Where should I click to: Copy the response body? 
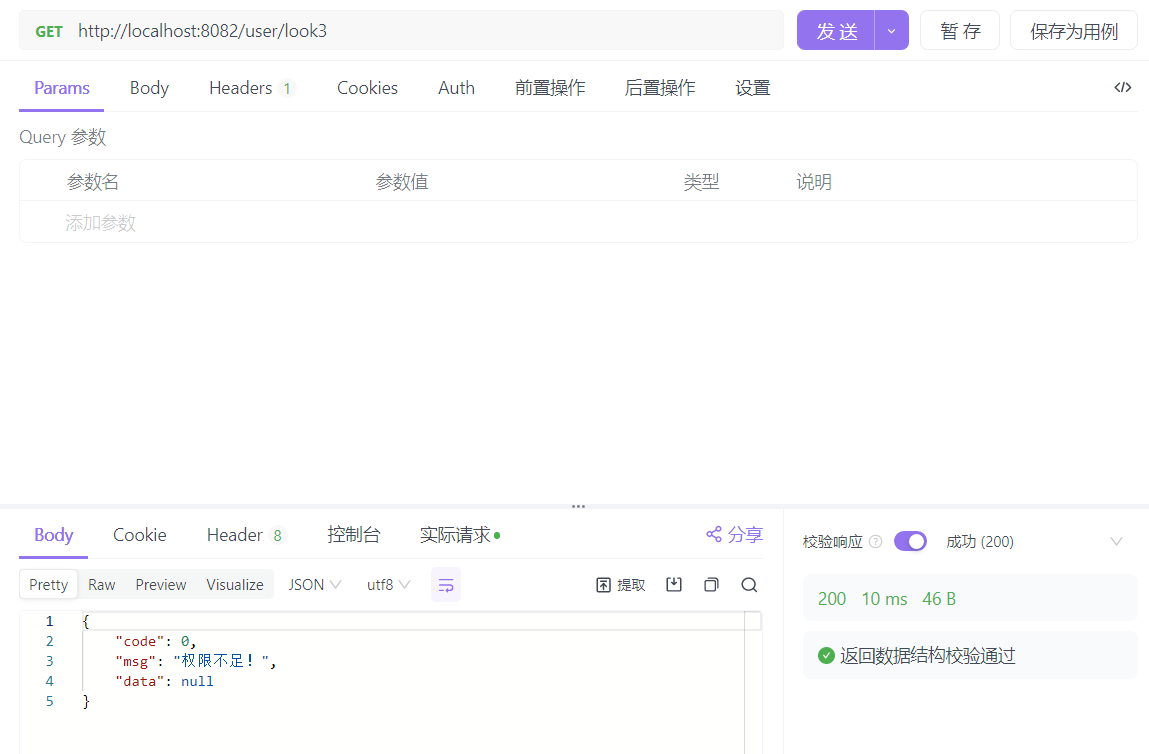(x=711, y=584)
